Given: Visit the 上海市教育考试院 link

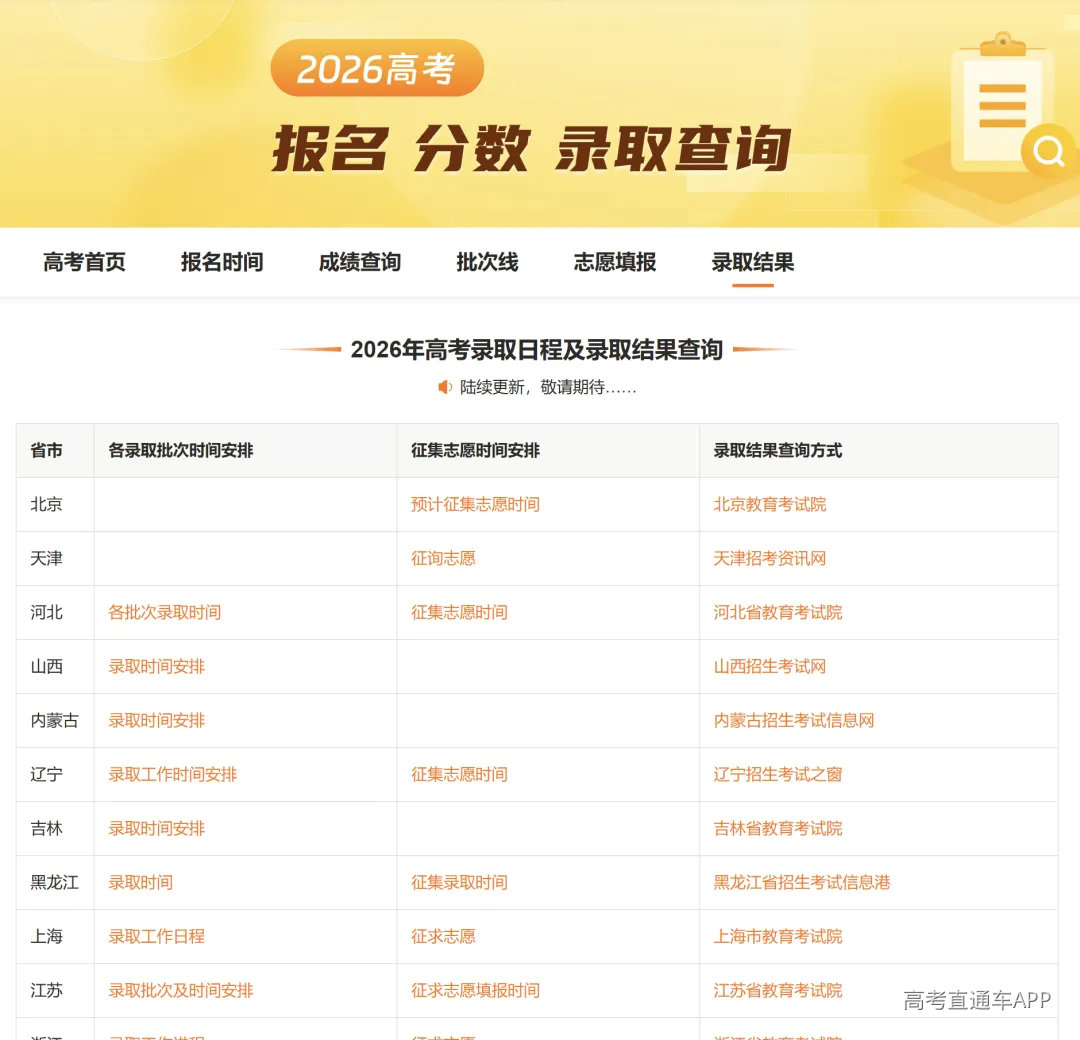Looking at the screenshot, I should (x=778, y=937).
